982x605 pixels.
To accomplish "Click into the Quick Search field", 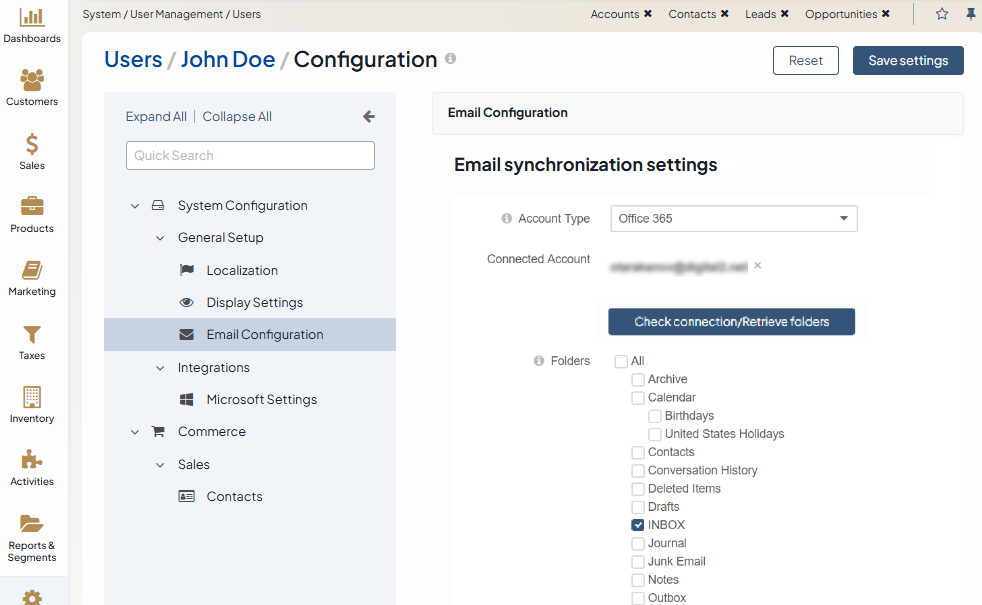I will coord(250,156).
